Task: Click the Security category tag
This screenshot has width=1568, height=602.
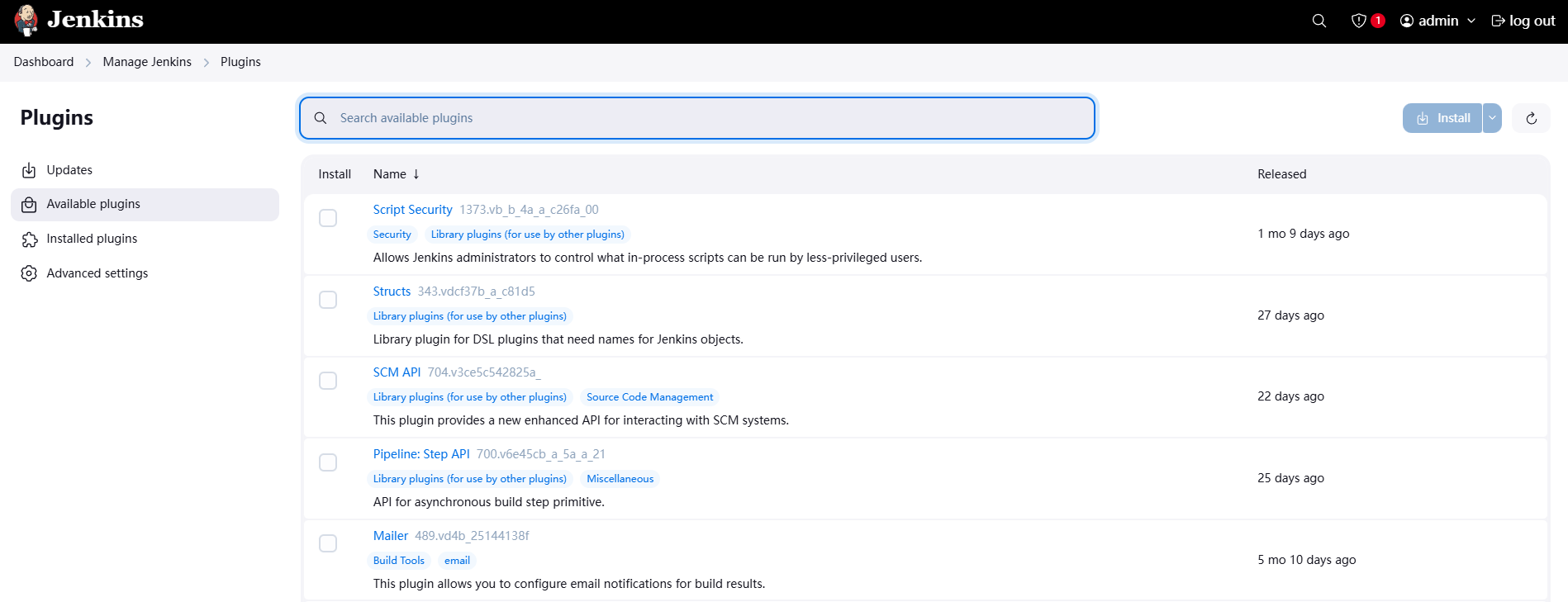Action: [392, 235]
